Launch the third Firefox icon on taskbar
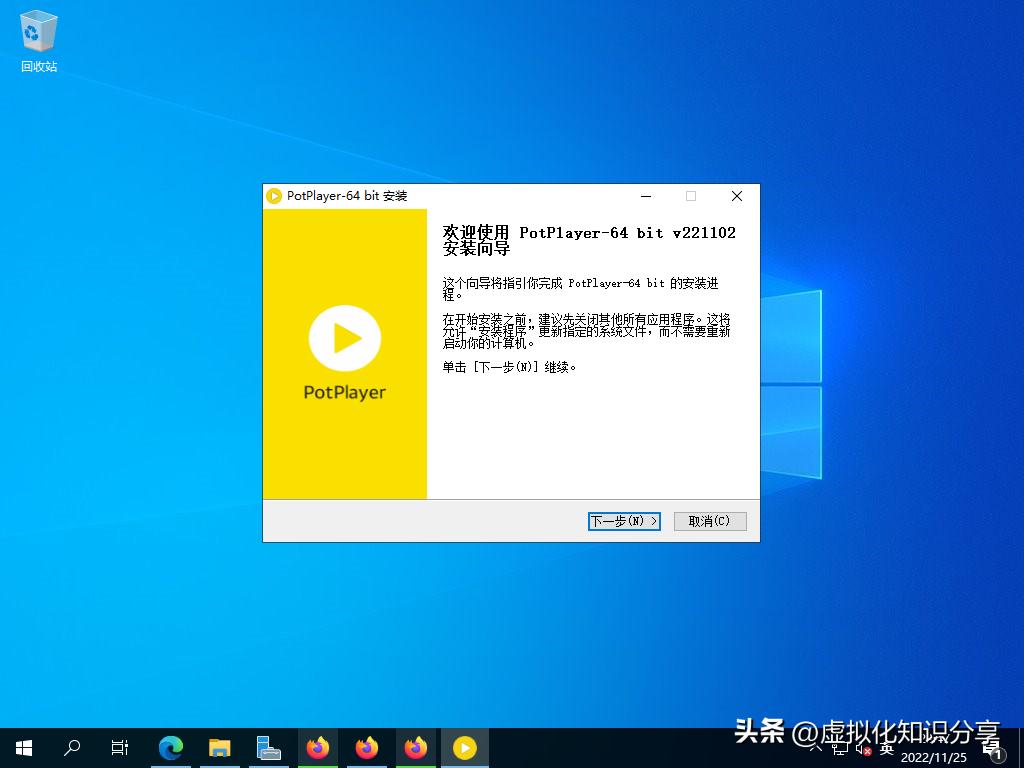This screenshot has height=768, width=1024. coord(416,747)
